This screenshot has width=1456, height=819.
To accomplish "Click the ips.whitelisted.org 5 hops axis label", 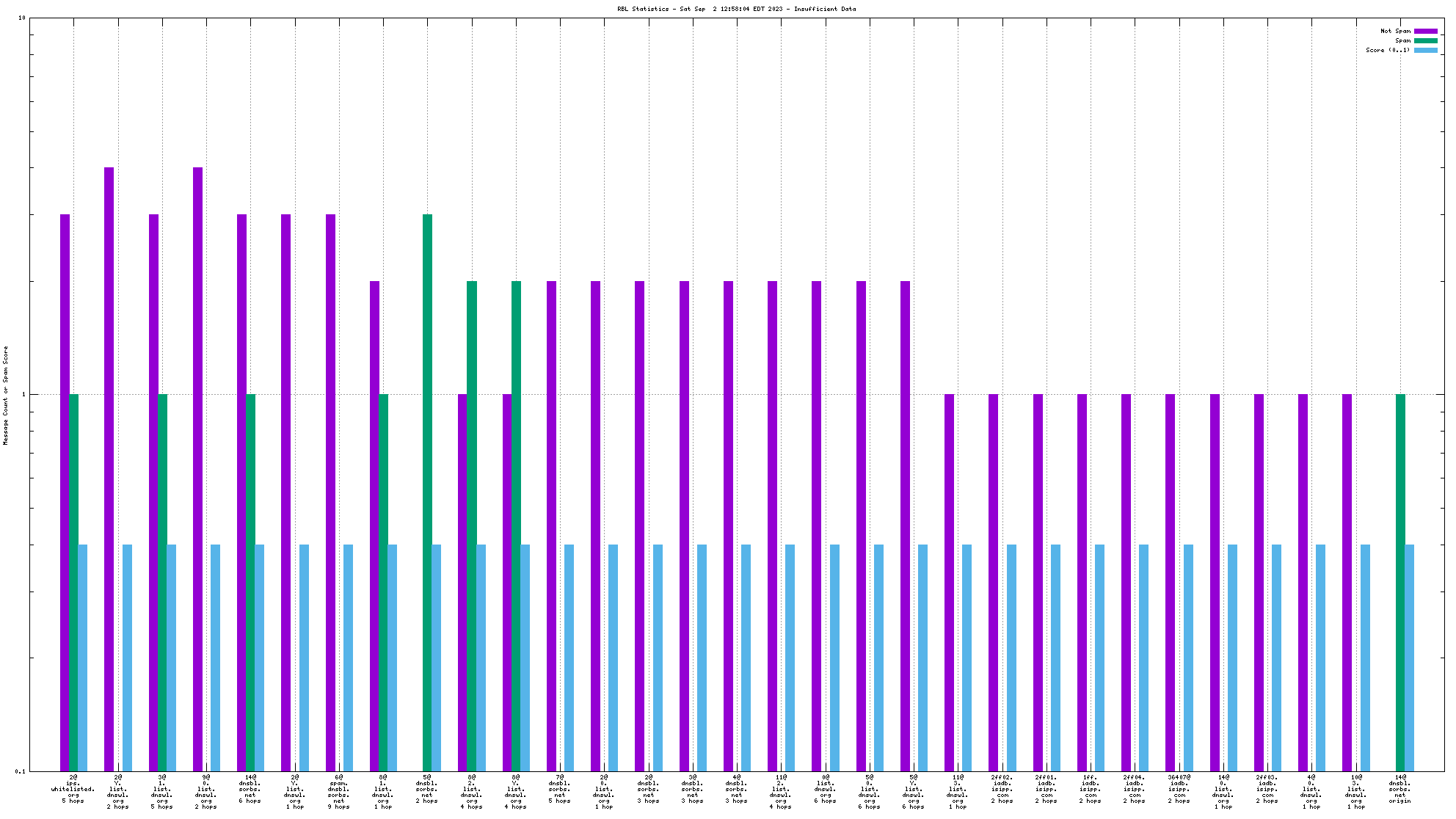I will click(73, 789).
